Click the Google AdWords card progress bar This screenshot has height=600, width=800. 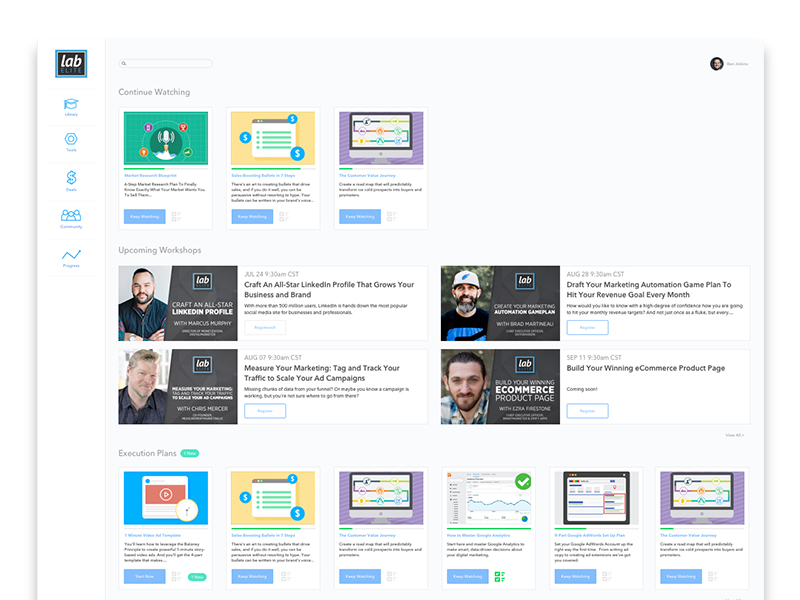tap(596, 528)
